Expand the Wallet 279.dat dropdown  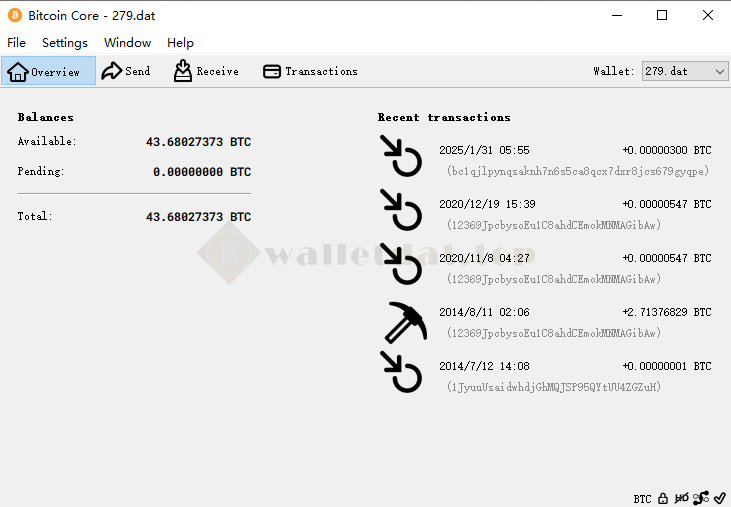pyautogui.click(x=685, y=71)
